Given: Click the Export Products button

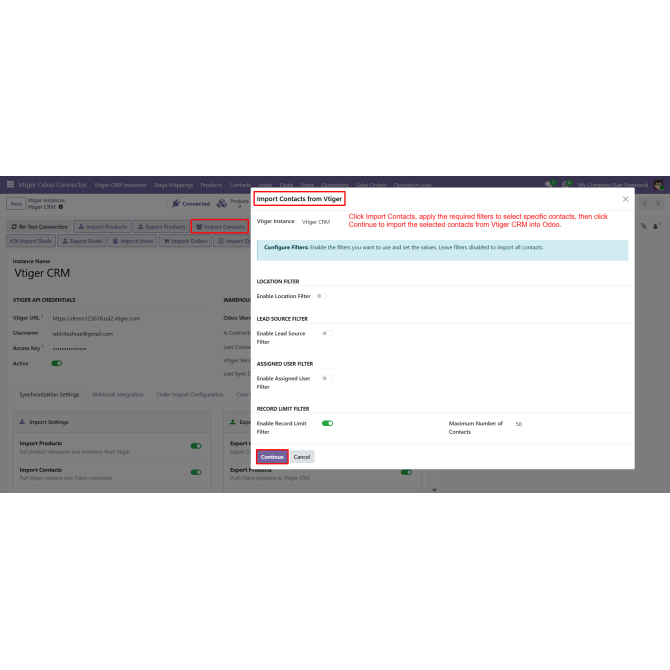Looking at the screenshot, I should pyautogui.click(x=161, y=226).
